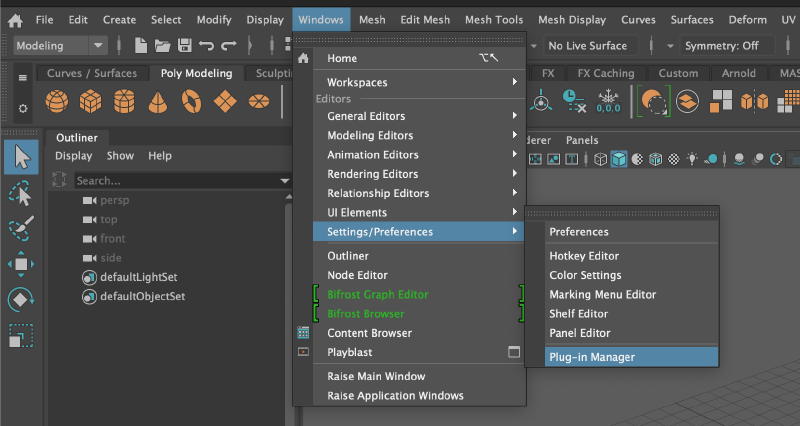
Task: Expand the Rendering Editors submenu
Action: point(421,174)
